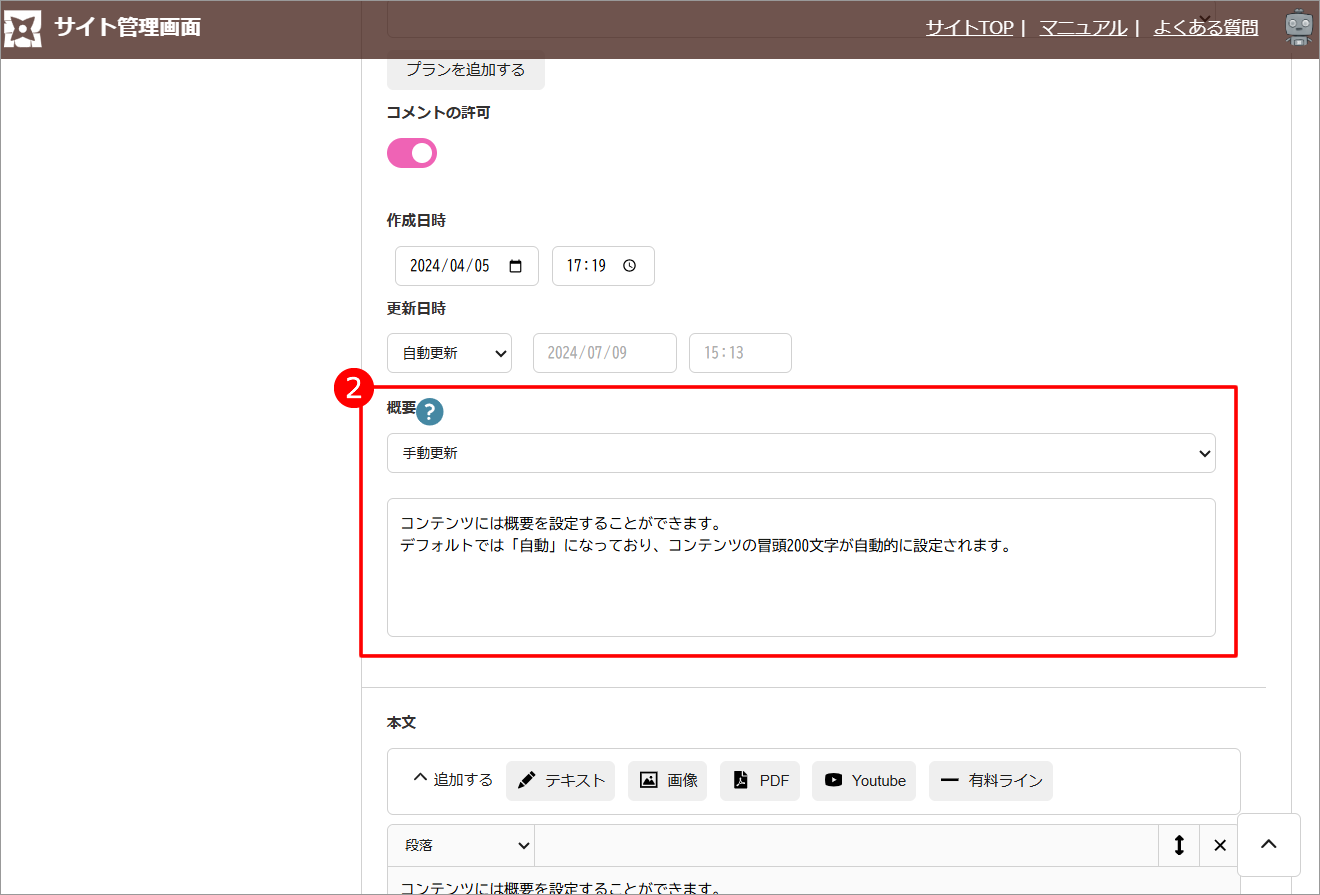
Task: Open the calendar picker in 作成日時 date field
Action: coord(516,266)
